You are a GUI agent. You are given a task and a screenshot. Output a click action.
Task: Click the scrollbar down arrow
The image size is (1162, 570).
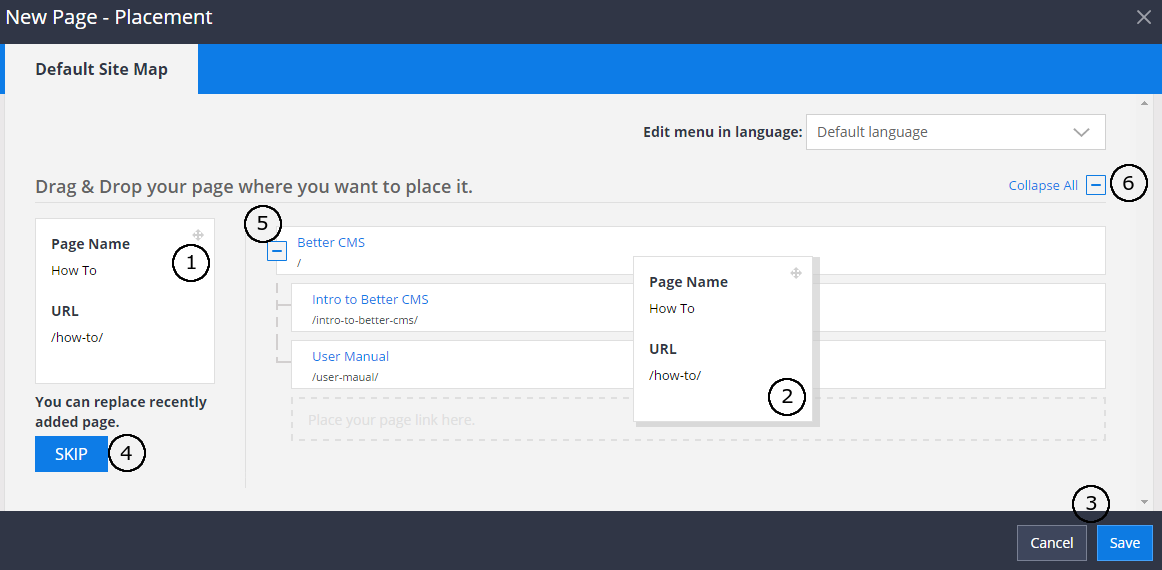pos(1144,502)
